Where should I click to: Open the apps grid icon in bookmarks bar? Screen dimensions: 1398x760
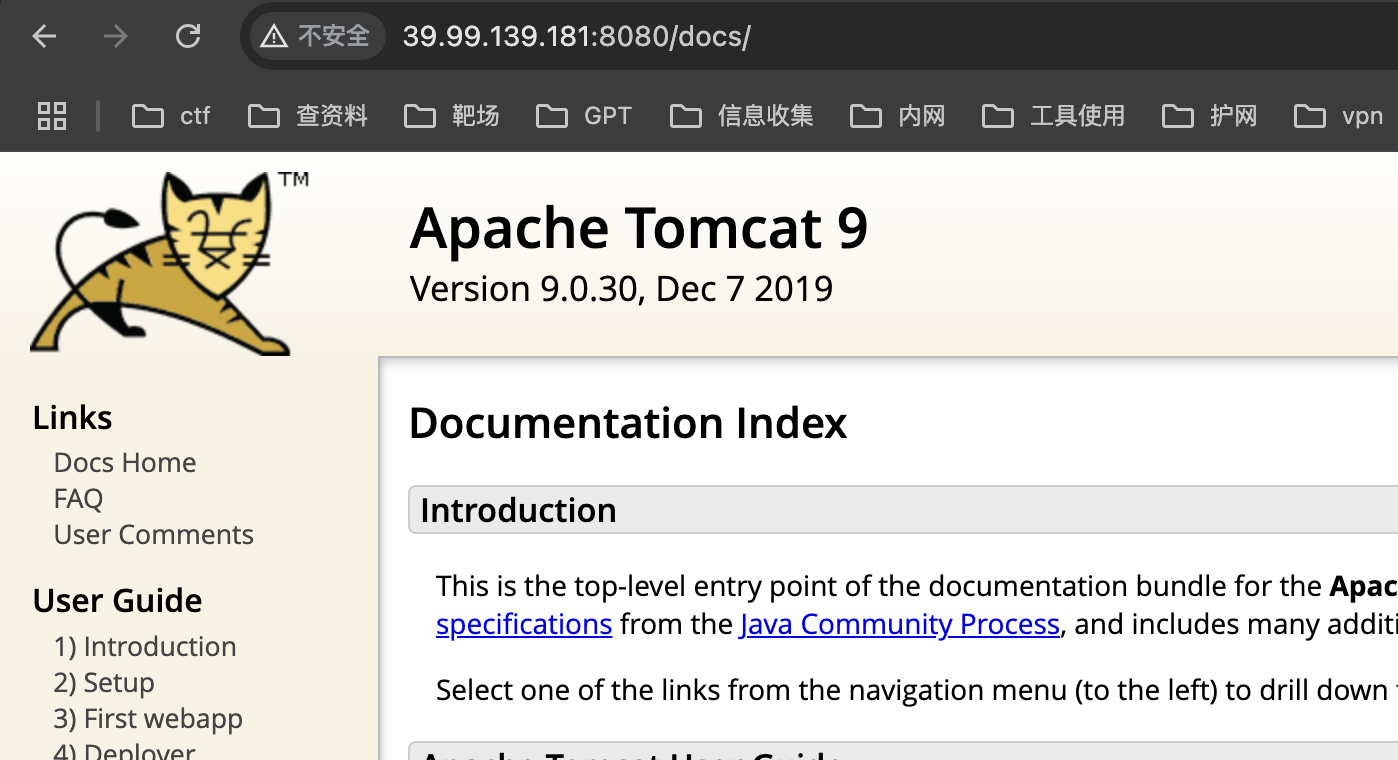(x=52, y=116)
